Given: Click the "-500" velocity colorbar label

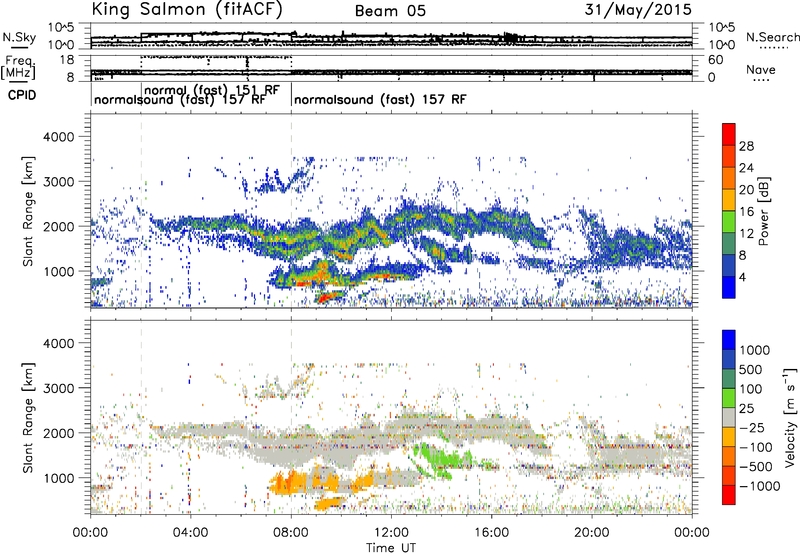Looking at the screenshot, I should click(x=756, y=467).
